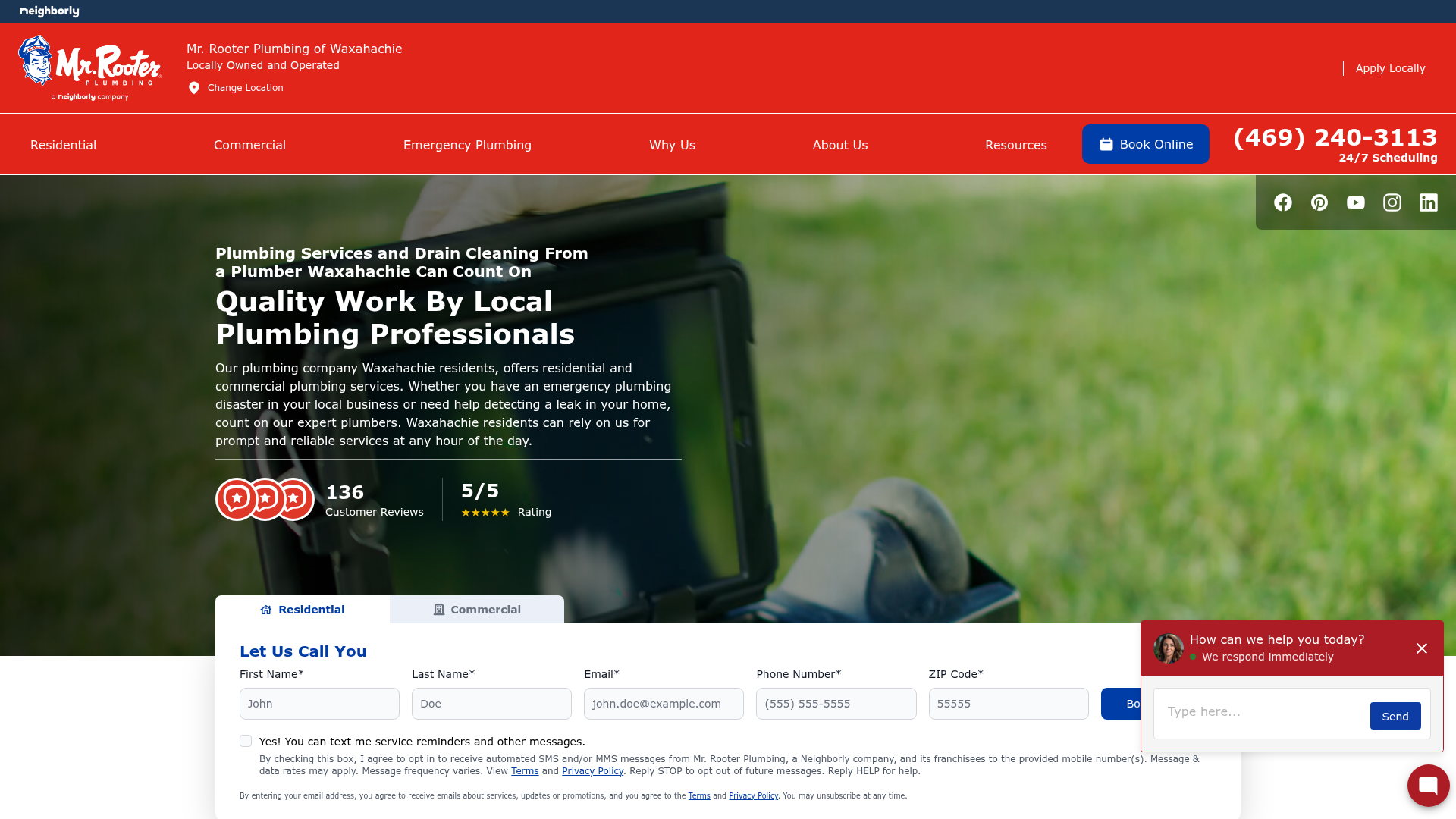1456x819 pixels.
Task: Expand the Resources navigation menu
Action: [x=1015, y=145]
